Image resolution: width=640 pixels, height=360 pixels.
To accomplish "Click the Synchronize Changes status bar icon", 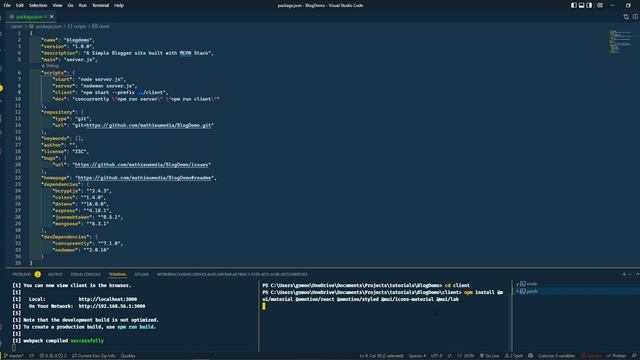I will (x=31, y=356).
